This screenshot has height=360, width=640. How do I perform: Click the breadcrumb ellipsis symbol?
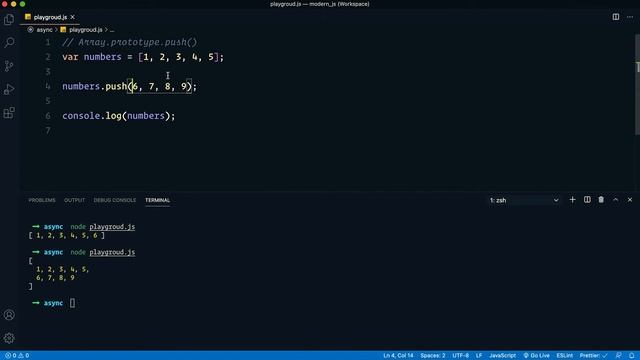112,30
